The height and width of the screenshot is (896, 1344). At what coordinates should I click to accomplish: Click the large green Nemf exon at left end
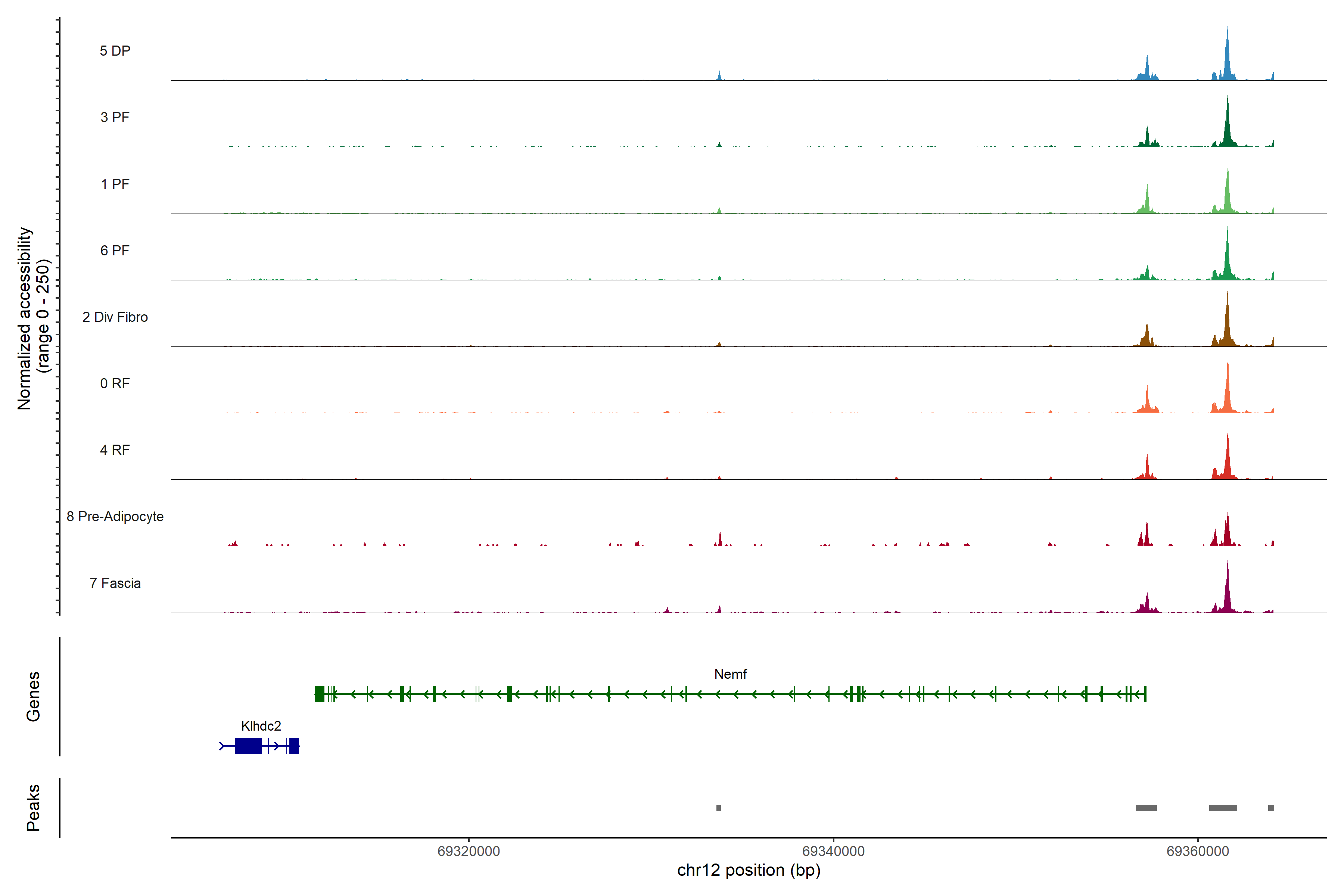320,694
